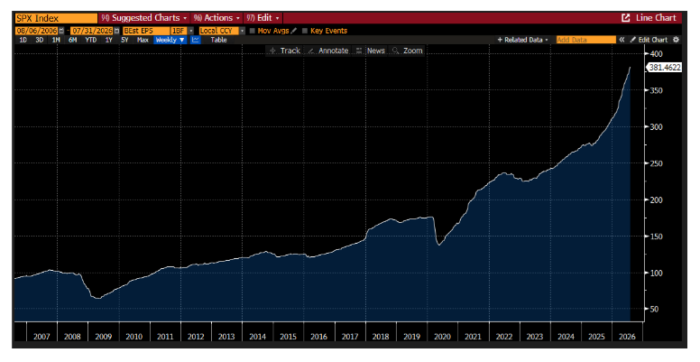
Task: Open the start date calendar icon
Action: (62, 31)
